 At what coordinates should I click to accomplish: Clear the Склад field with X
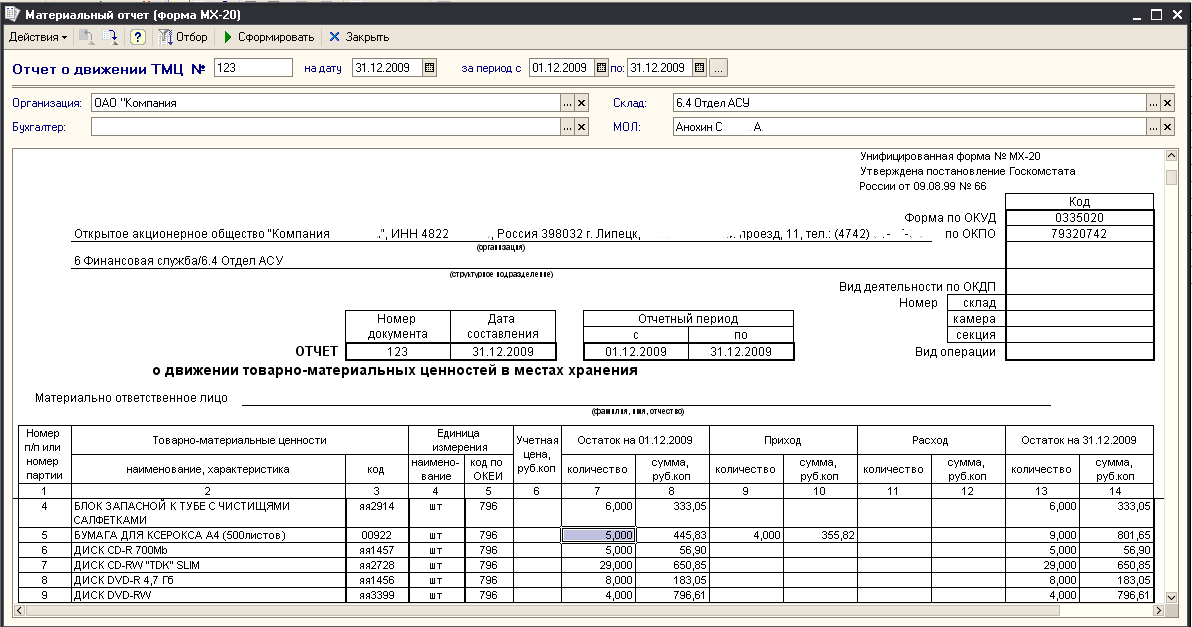(1168, 103)
